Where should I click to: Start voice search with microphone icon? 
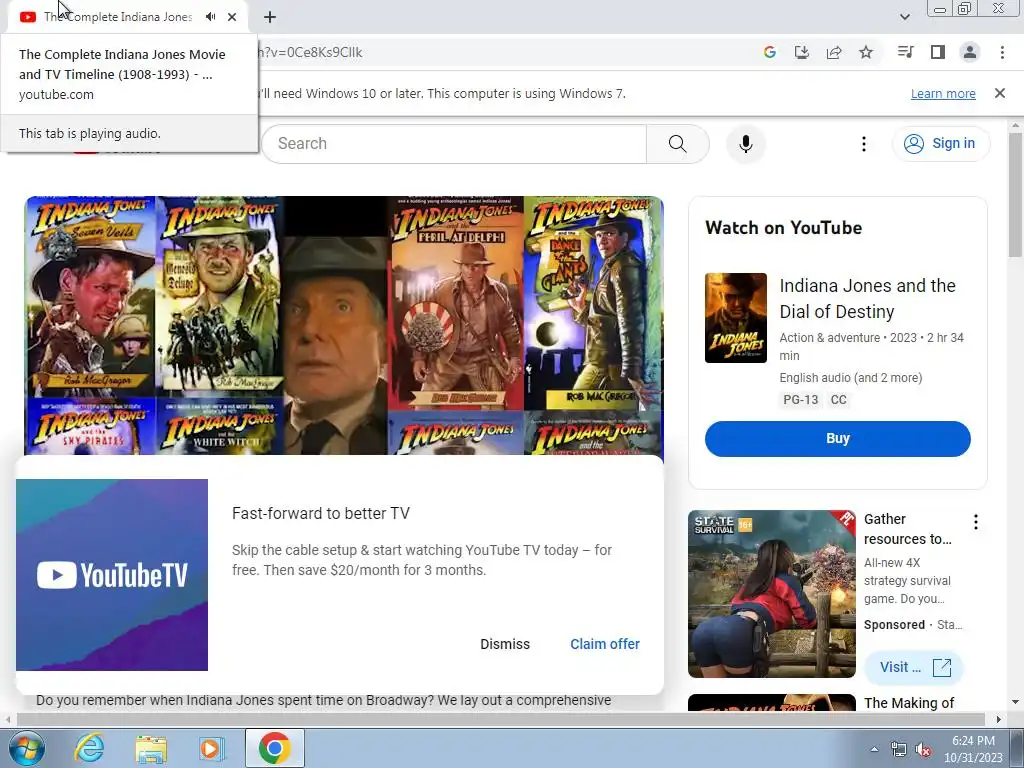[x=746, y=144]
